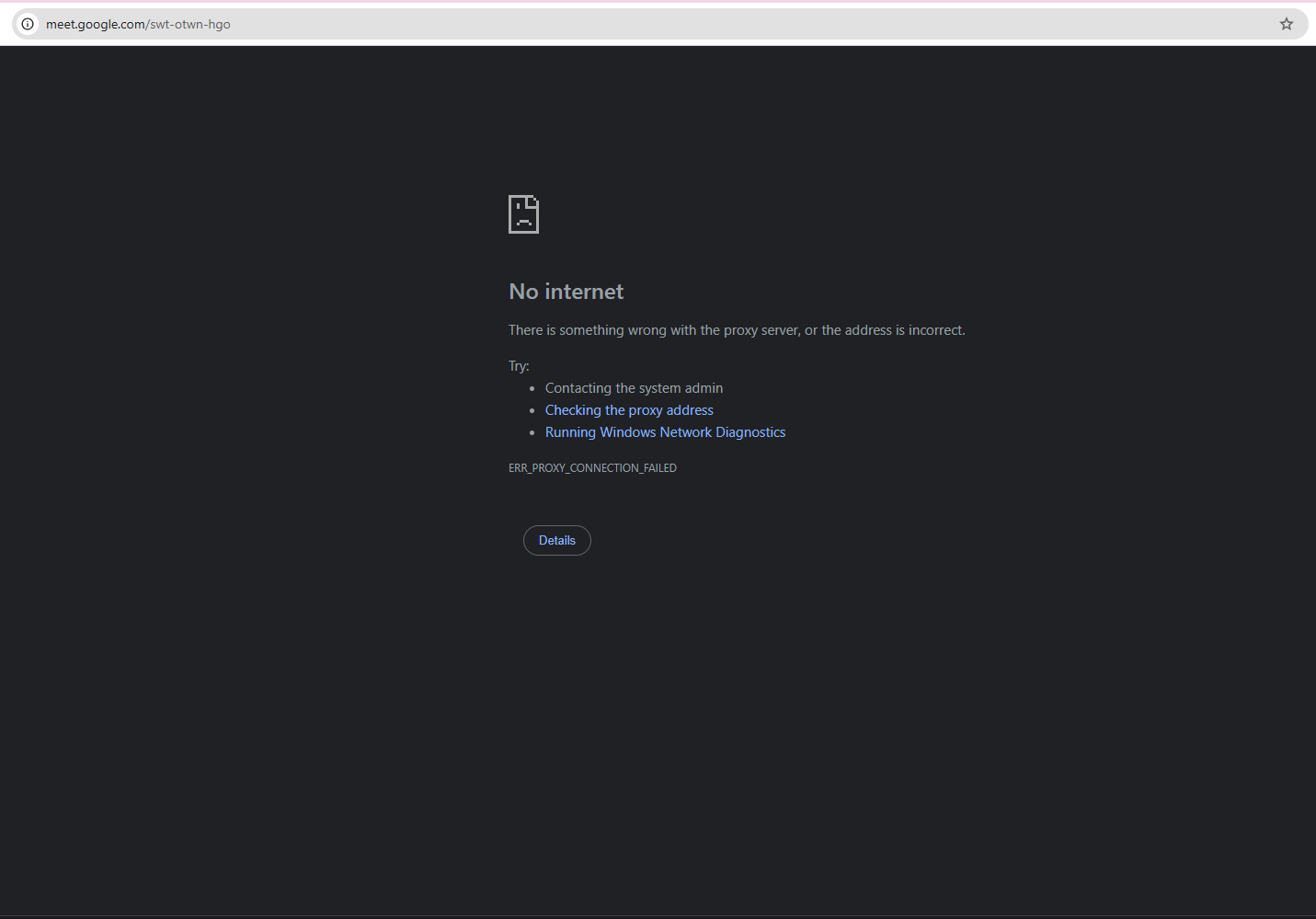The height and width of the screenshot is (919, 1316).
Task: Bookmark this page with the star icon
Action: click(1287, 24)
